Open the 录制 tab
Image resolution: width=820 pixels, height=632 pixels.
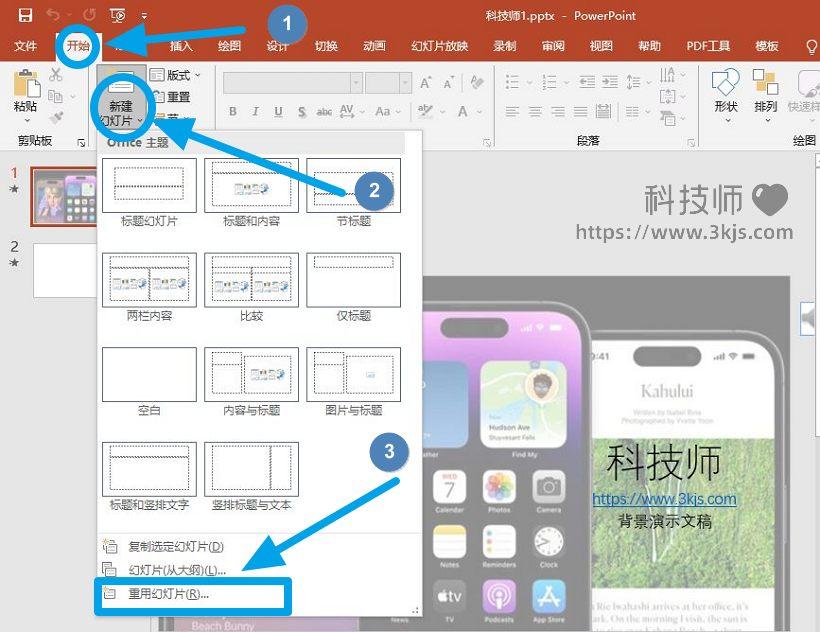(x=505, y=46)
